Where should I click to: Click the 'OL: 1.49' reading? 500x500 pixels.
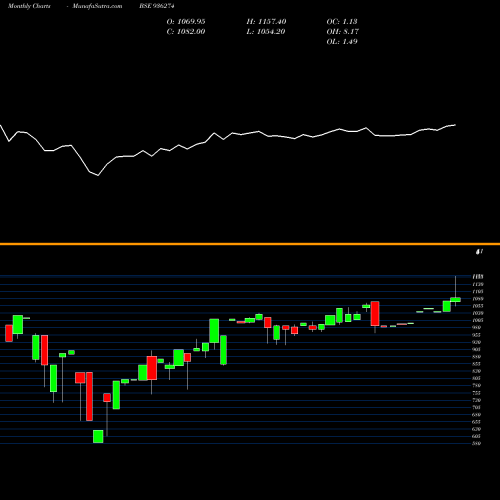[x=342, y=42]
